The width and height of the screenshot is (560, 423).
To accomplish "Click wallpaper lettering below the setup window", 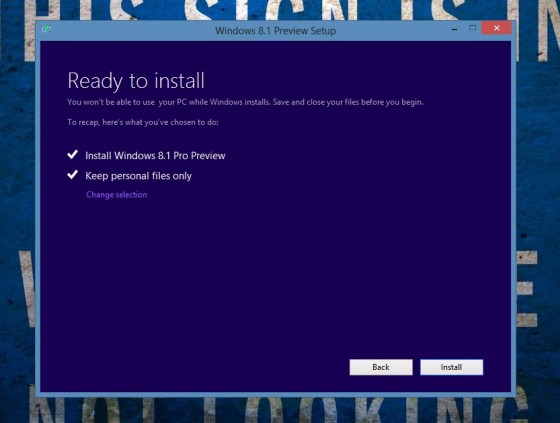I will click(279, 410).
